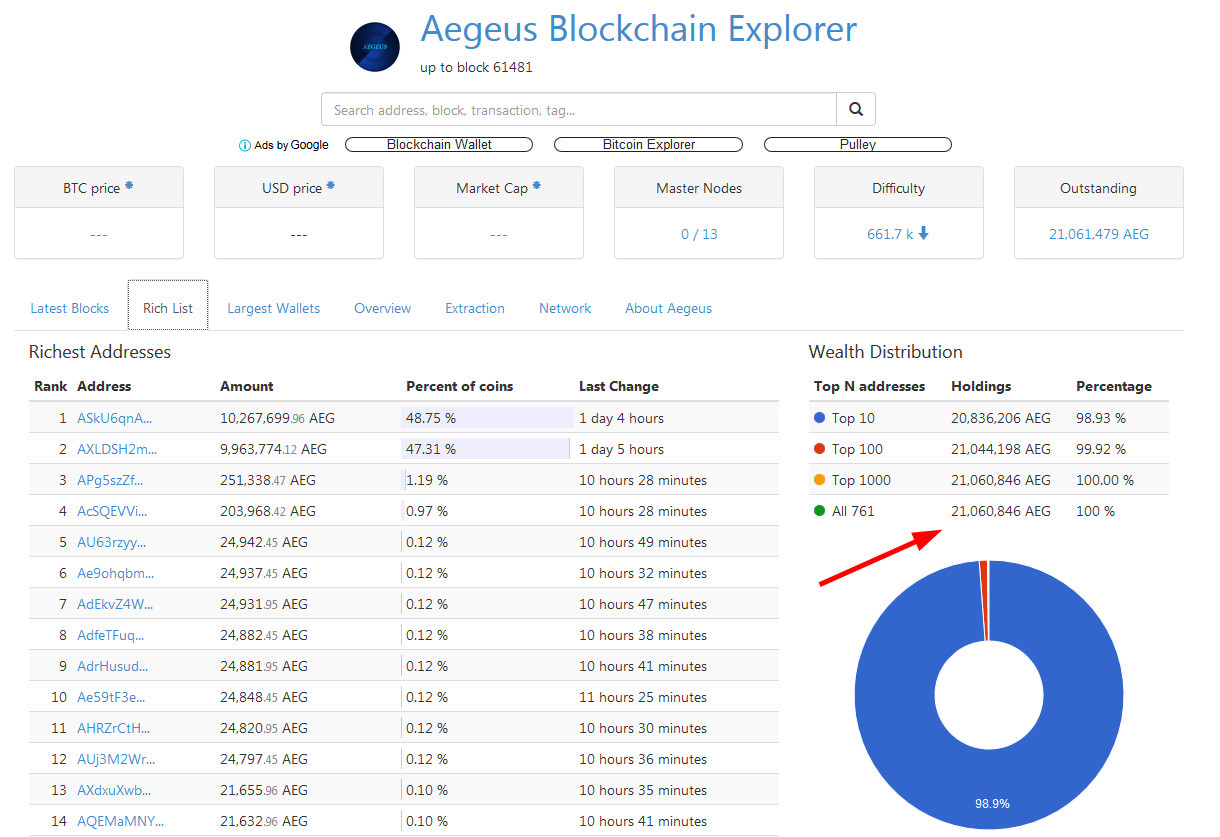Viewport: 1220px width, 837px height.
Task: Click the search magnifier button
Action: 856,109
